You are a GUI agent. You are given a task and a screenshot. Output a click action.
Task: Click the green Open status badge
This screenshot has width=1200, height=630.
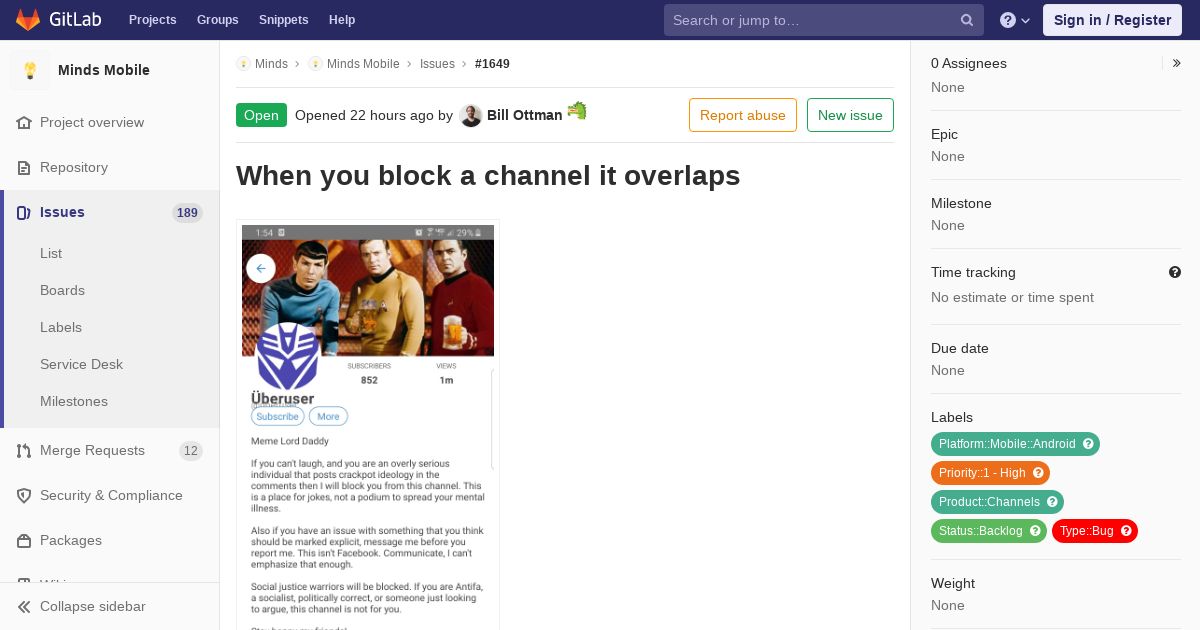tap(261, 115)
